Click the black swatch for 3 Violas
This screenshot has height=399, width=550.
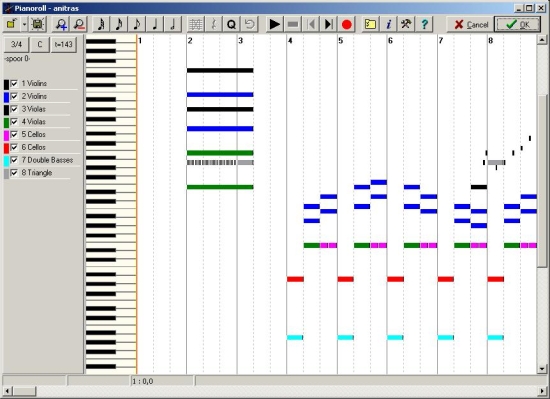6,110
